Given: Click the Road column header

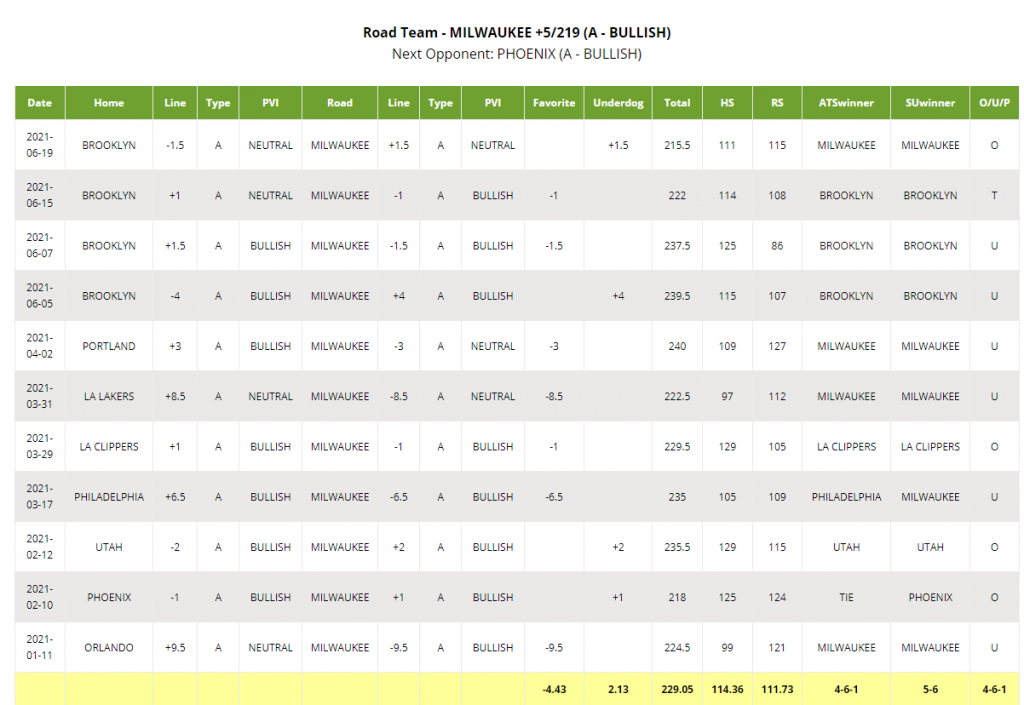Looking at the screenshot, I should (340, 102).
